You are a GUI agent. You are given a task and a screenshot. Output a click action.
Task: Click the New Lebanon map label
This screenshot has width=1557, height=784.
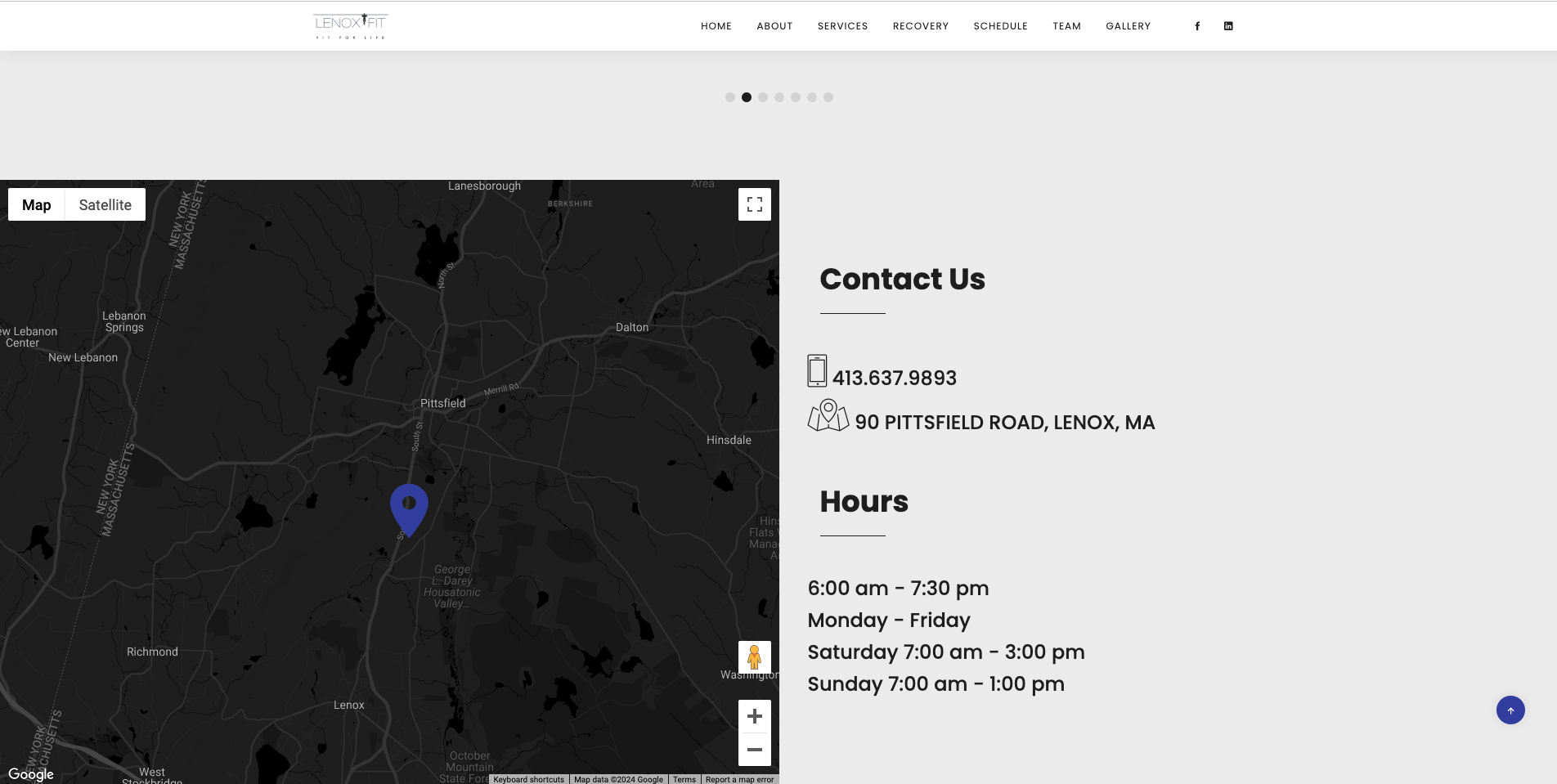pyautogui.click(x=83, y=357)
